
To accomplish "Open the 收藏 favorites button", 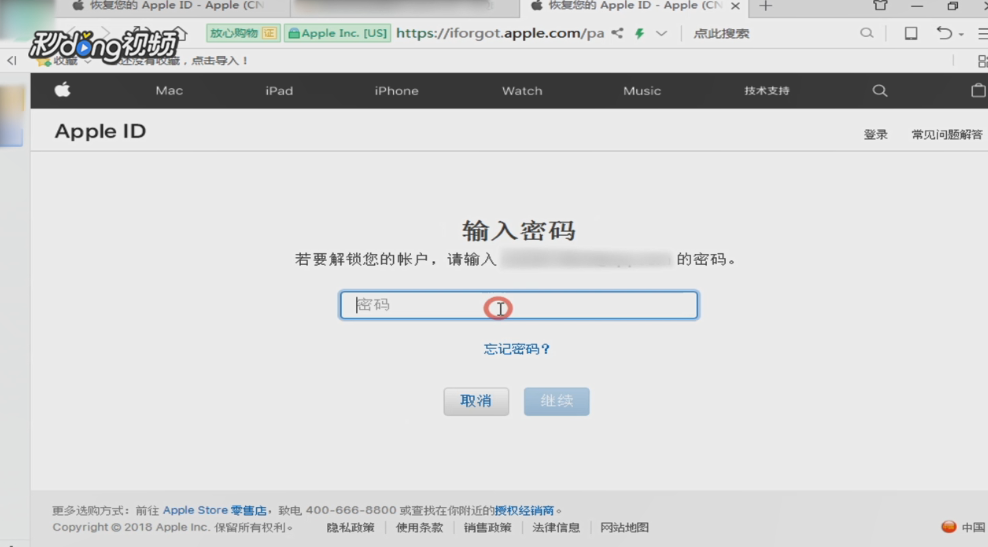I will [64, 61].
